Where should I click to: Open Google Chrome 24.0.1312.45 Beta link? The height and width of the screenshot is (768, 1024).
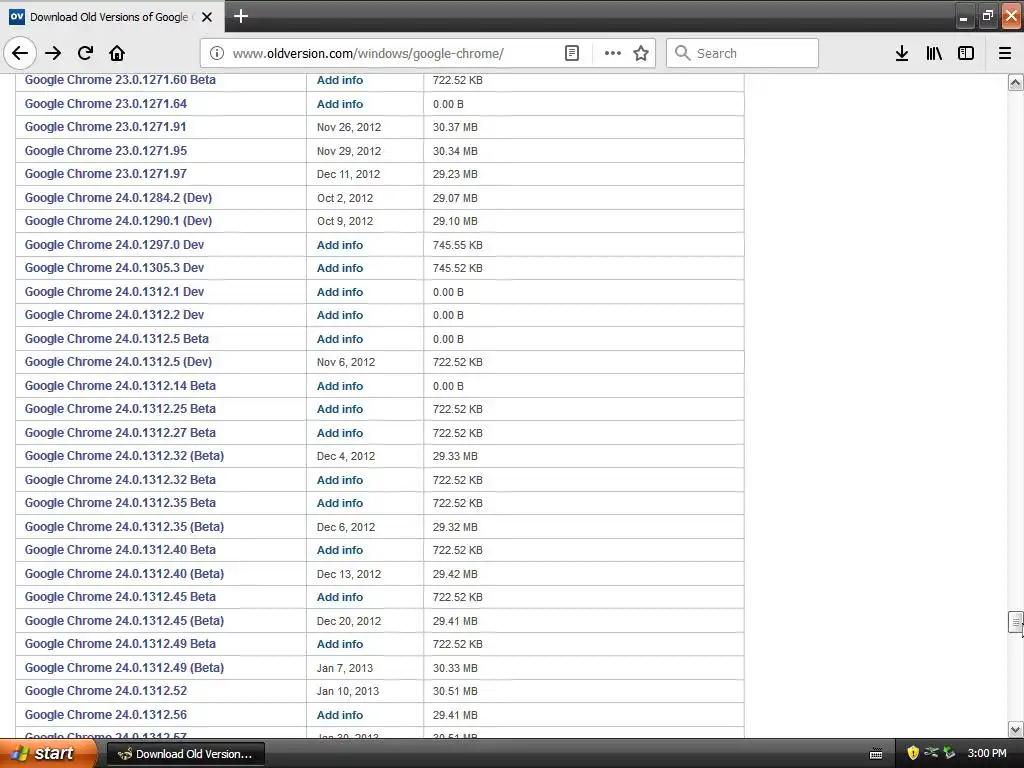120,598
